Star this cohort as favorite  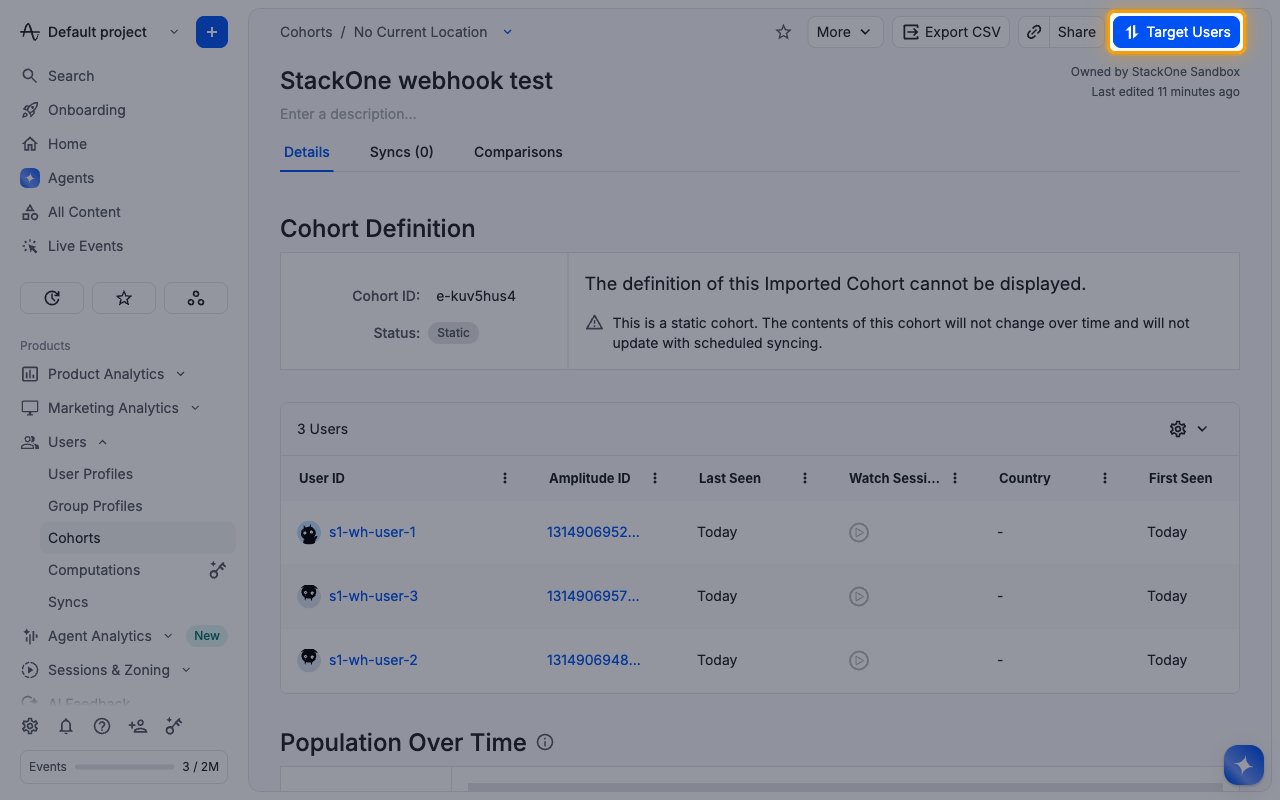click(x=783, y=32)
